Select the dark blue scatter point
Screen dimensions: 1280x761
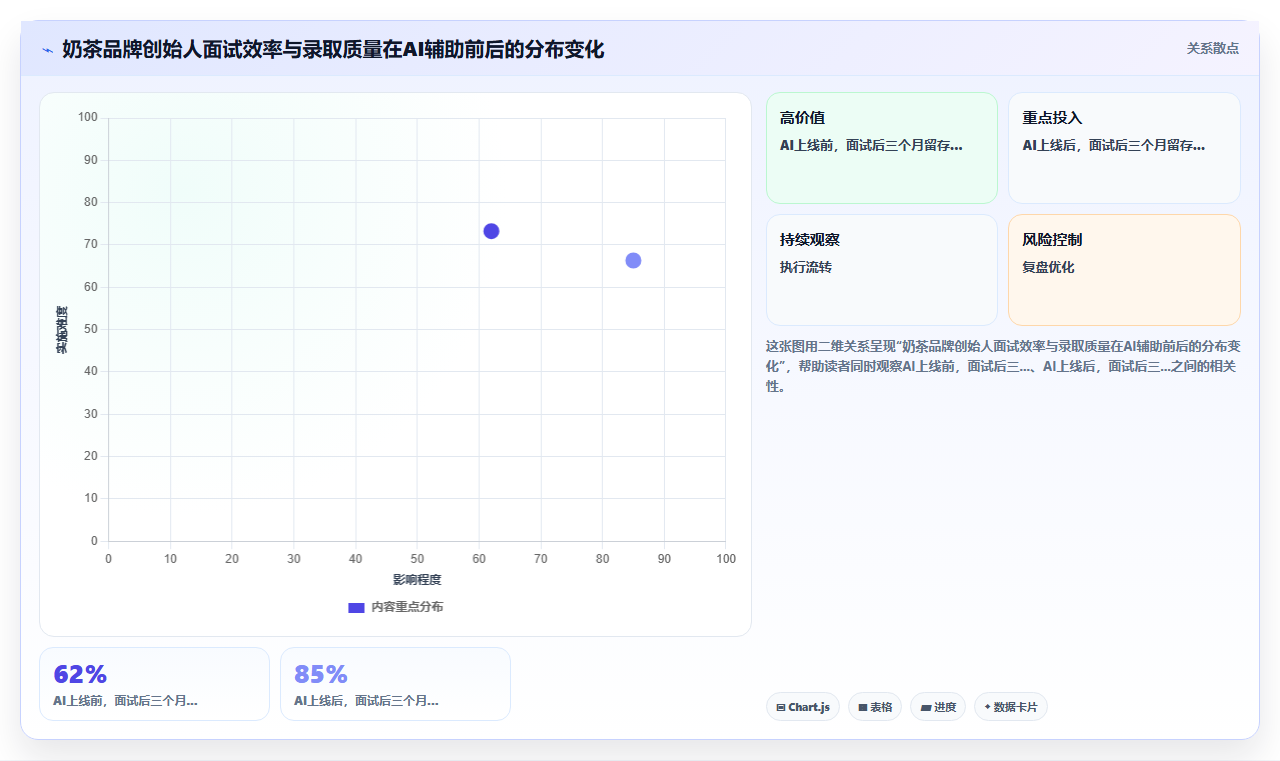[x=491, y=231]
